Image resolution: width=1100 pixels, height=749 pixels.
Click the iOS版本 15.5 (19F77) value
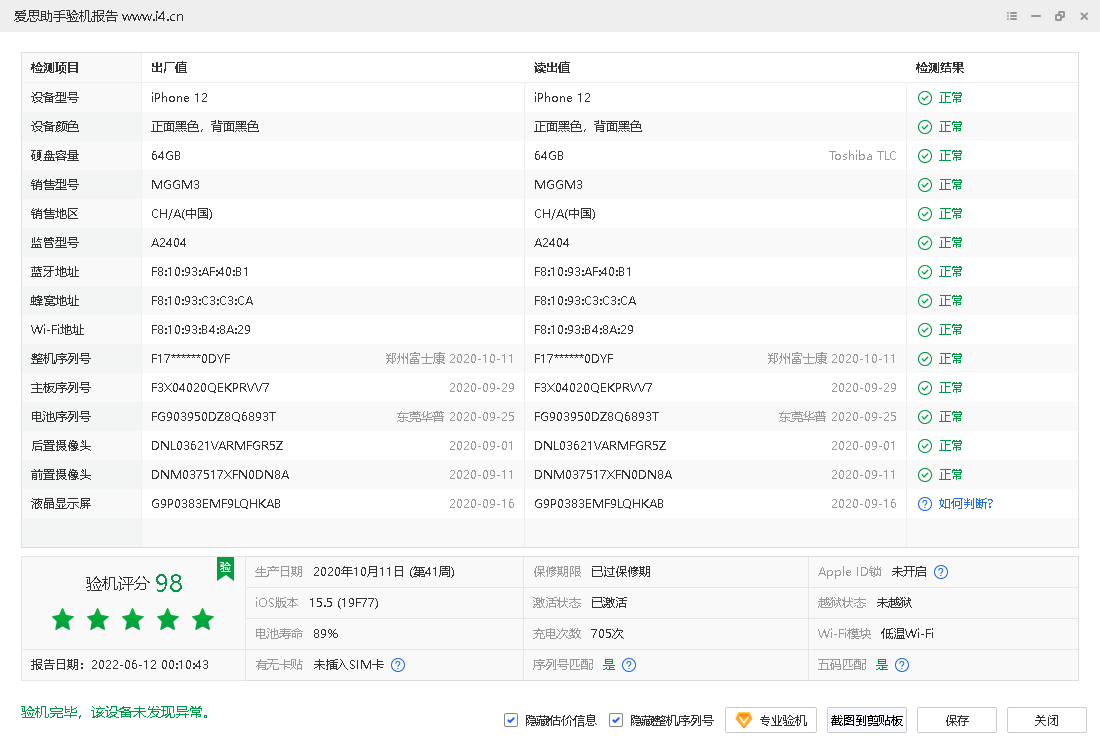[344, 603]
